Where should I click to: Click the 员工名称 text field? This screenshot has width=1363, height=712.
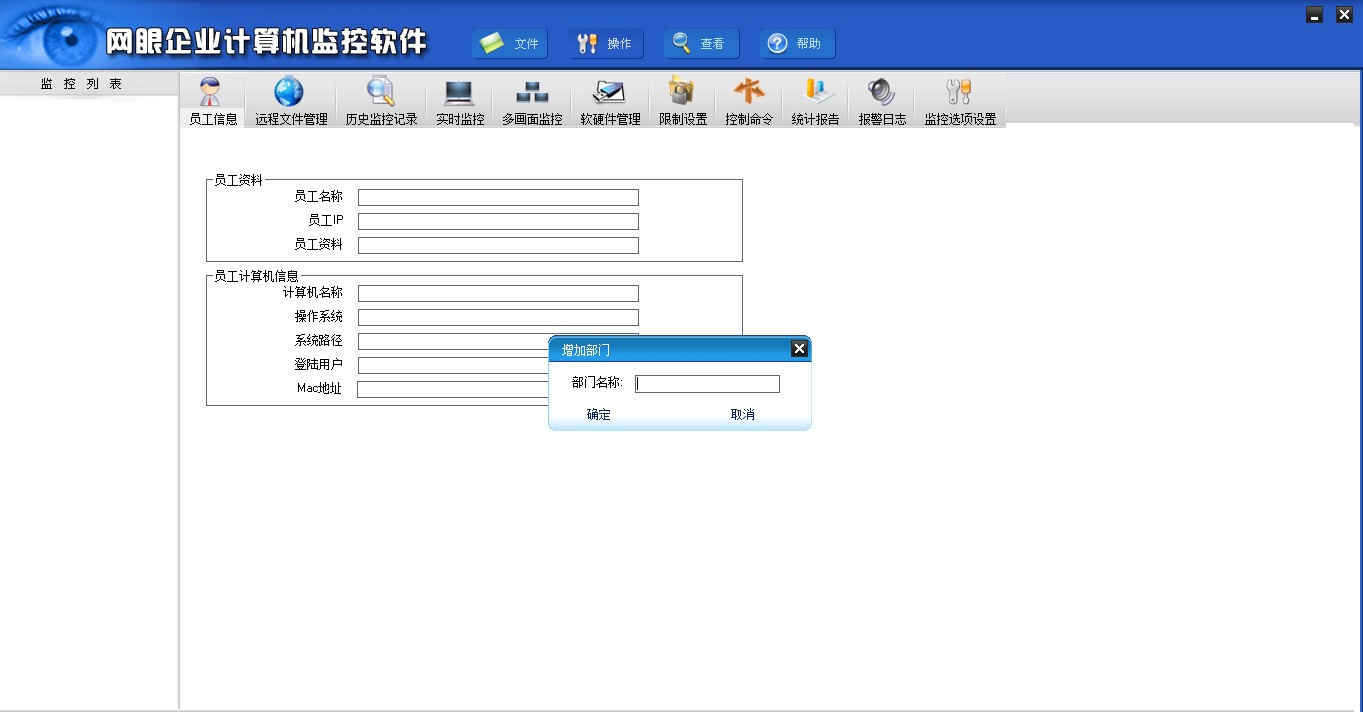coord(498,197)
